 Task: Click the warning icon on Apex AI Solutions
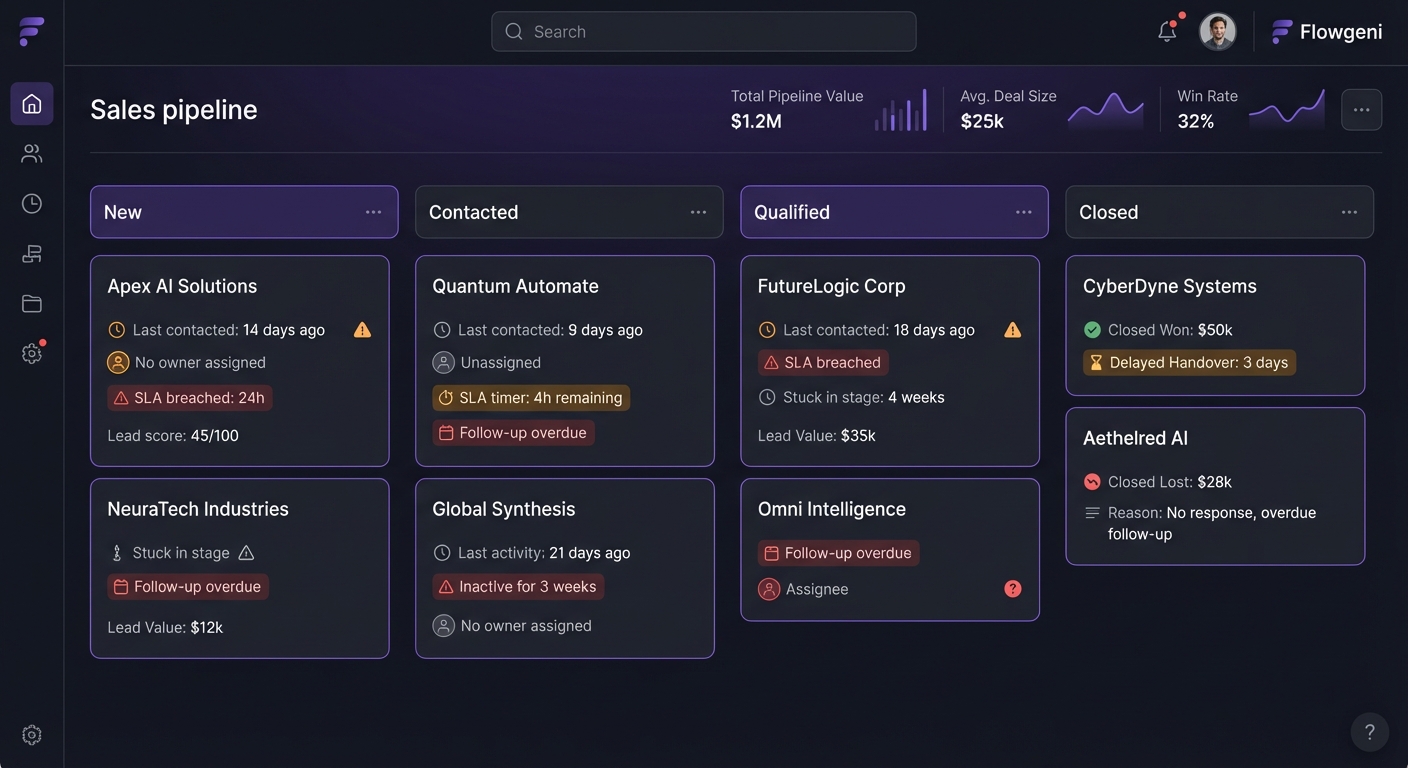tap(362, 329)
